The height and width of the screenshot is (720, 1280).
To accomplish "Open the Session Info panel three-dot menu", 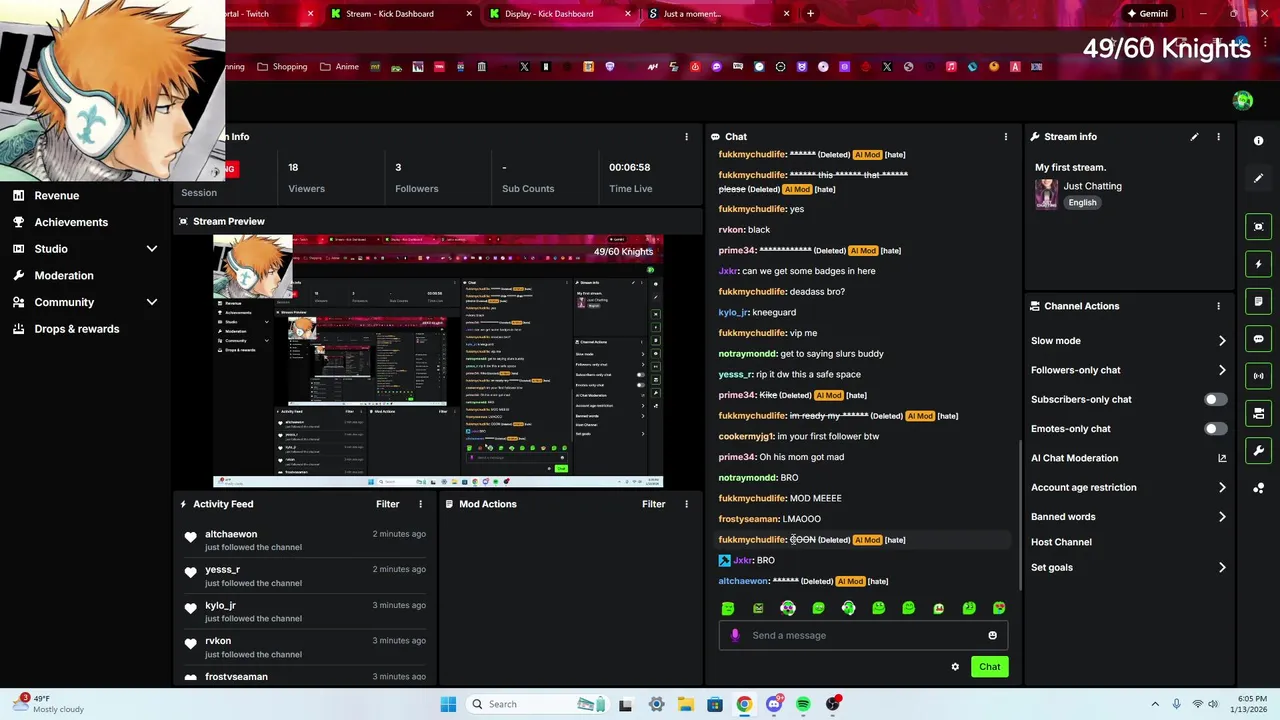I will click(686, 137).
